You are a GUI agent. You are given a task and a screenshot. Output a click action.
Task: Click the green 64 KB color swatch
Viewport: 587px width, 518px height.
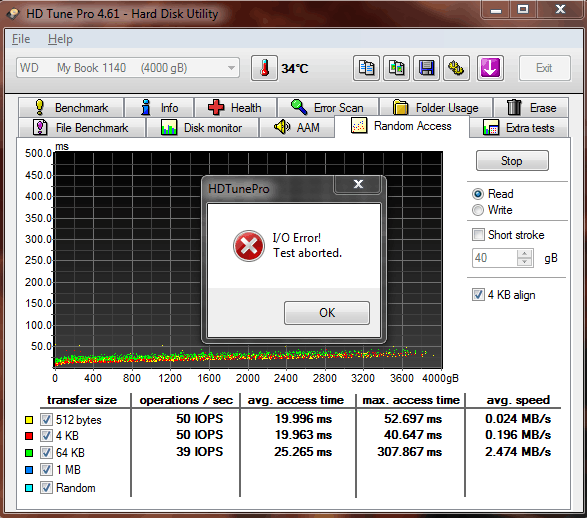tap(29, 453)
